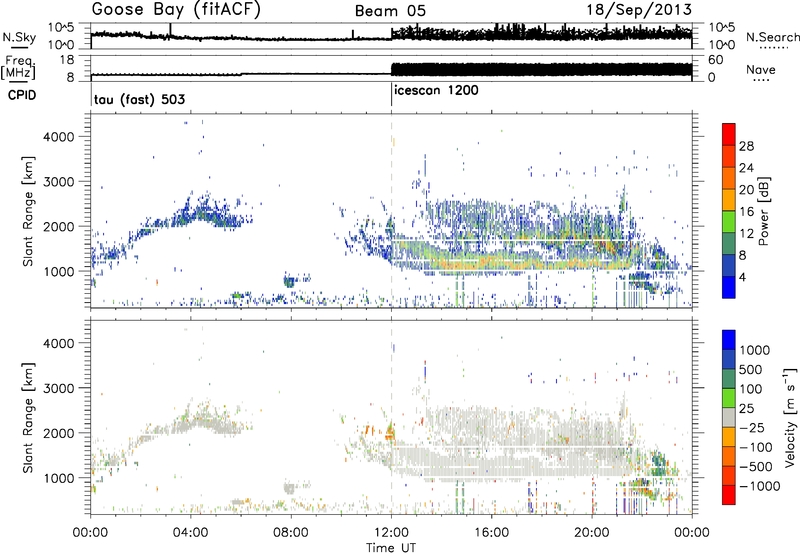Click the velocity colorbar value '1000'
The width and height of the screenshot is (800, 554).
(x=754, y=350)
